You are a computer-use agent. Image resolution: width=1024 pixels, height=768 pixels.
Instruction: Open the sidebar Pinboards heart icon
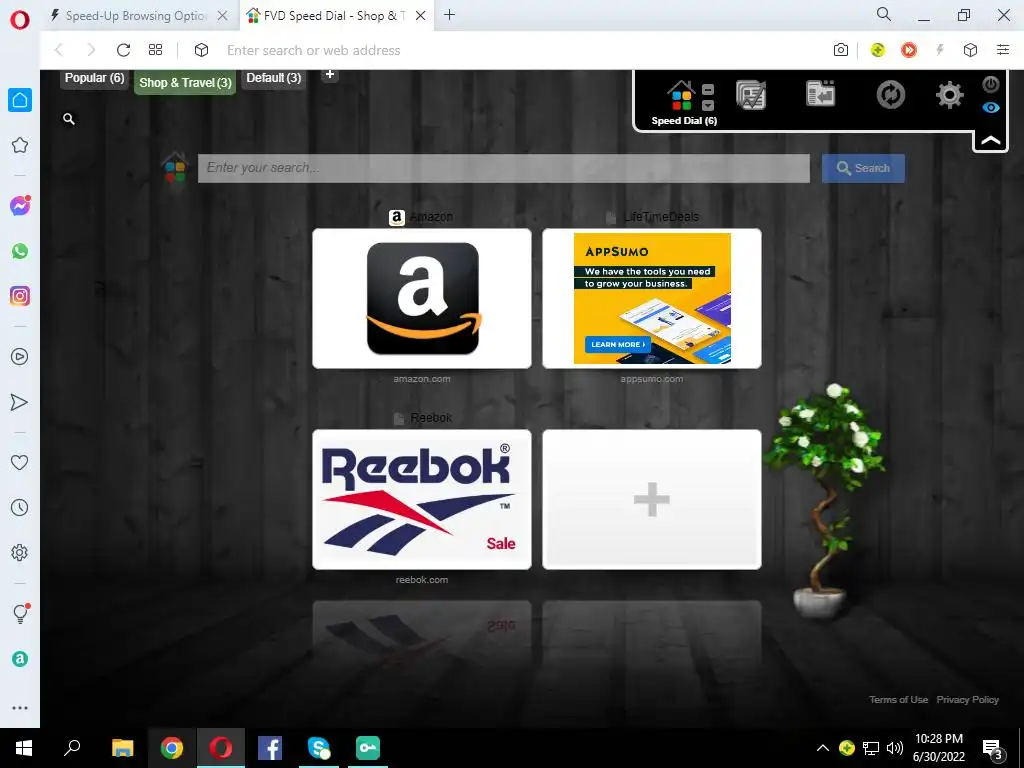(x=20, y=462)
